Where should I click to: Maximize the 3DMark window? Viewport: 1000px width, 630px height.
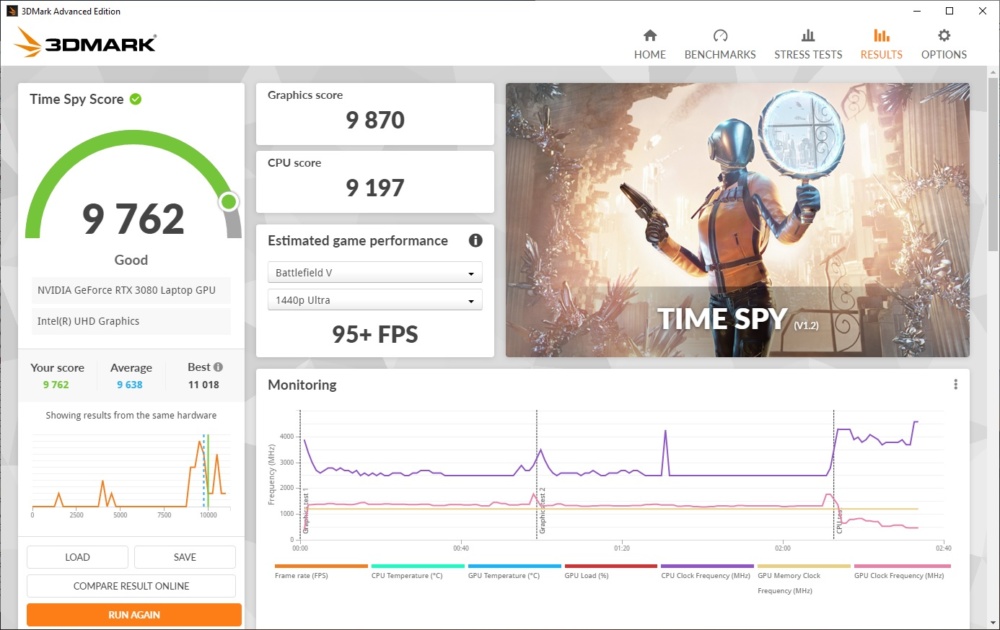pyautogui.click(x=949, y=11)
